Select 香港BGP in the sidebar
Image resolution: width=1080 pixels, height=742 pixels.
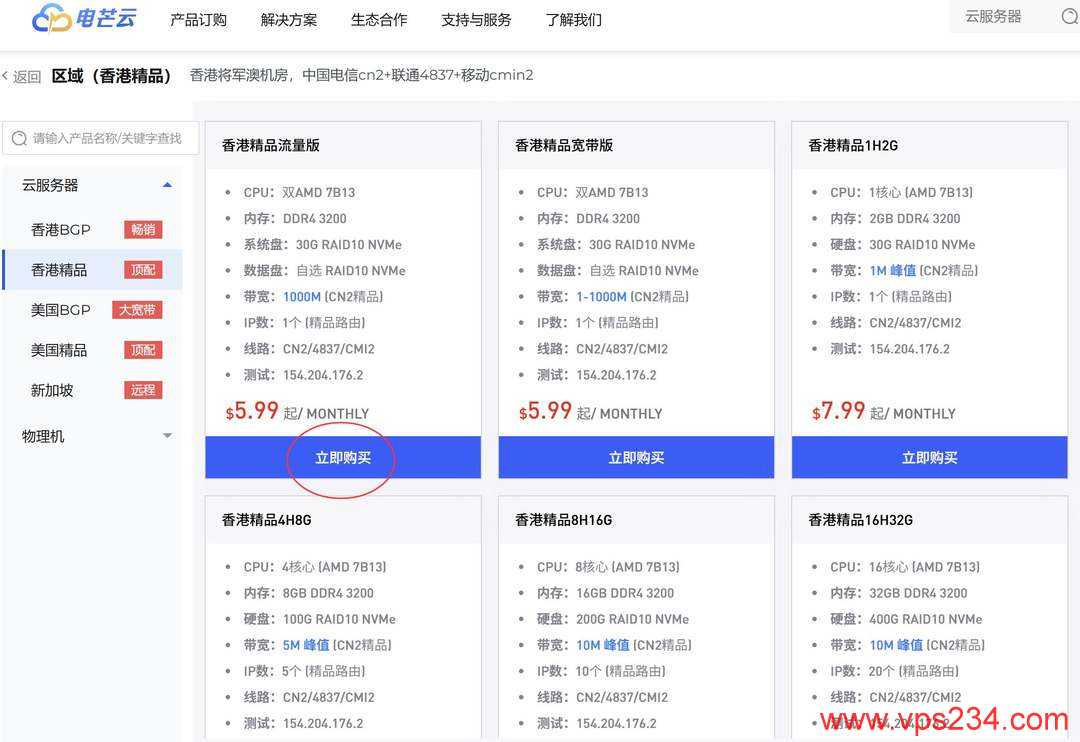point(61,230)
